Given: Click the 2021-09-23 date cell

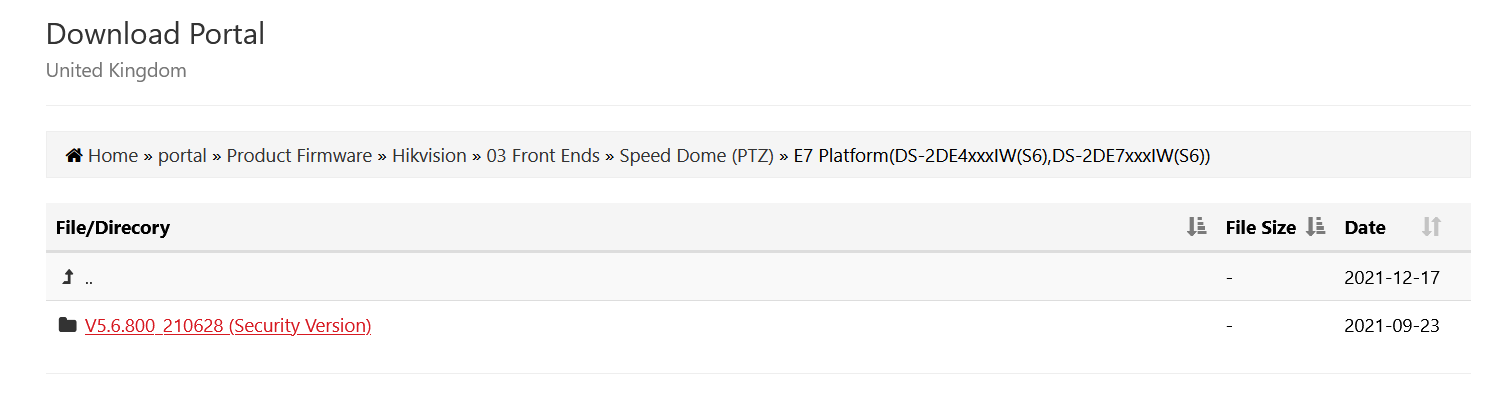Looking at the screenshot, I should click(1391, 326).
